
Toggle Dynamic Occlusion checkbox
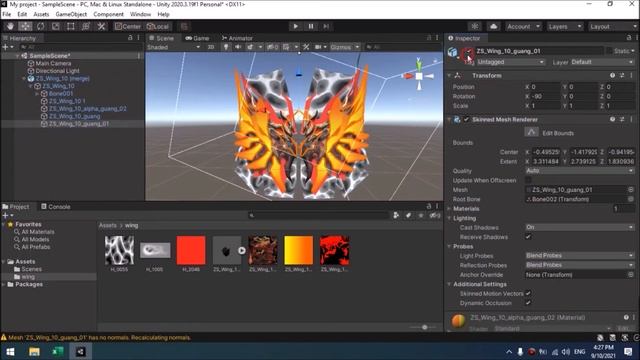[x=528, y=303]
